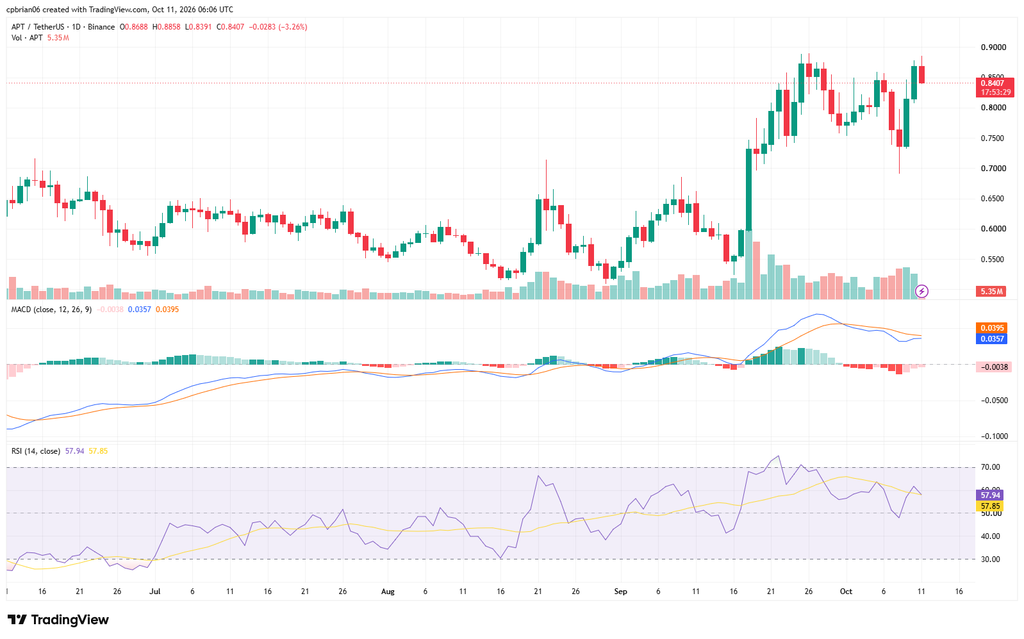Screen dimensions: 1024x639
Task: Click the Jul label on the time axis
Action: (155, 591)
